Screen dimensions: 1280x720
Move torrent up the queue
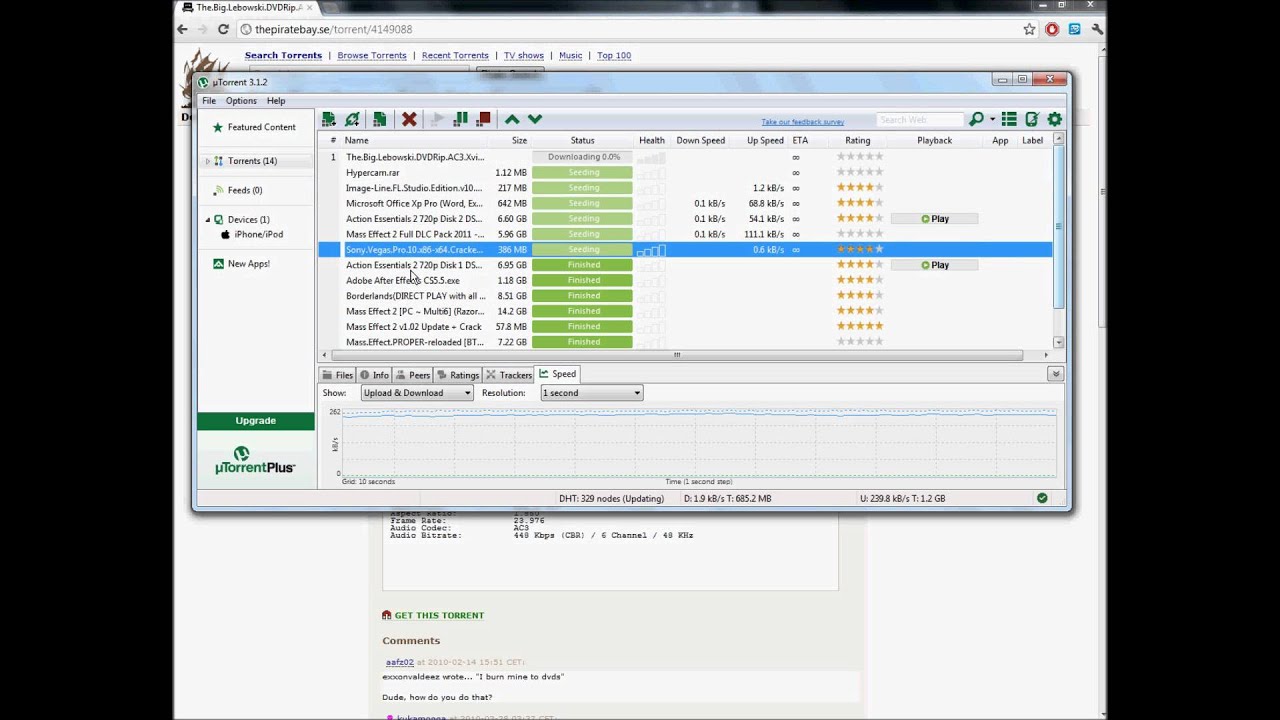pyautogui.click(x=512, y=119)
